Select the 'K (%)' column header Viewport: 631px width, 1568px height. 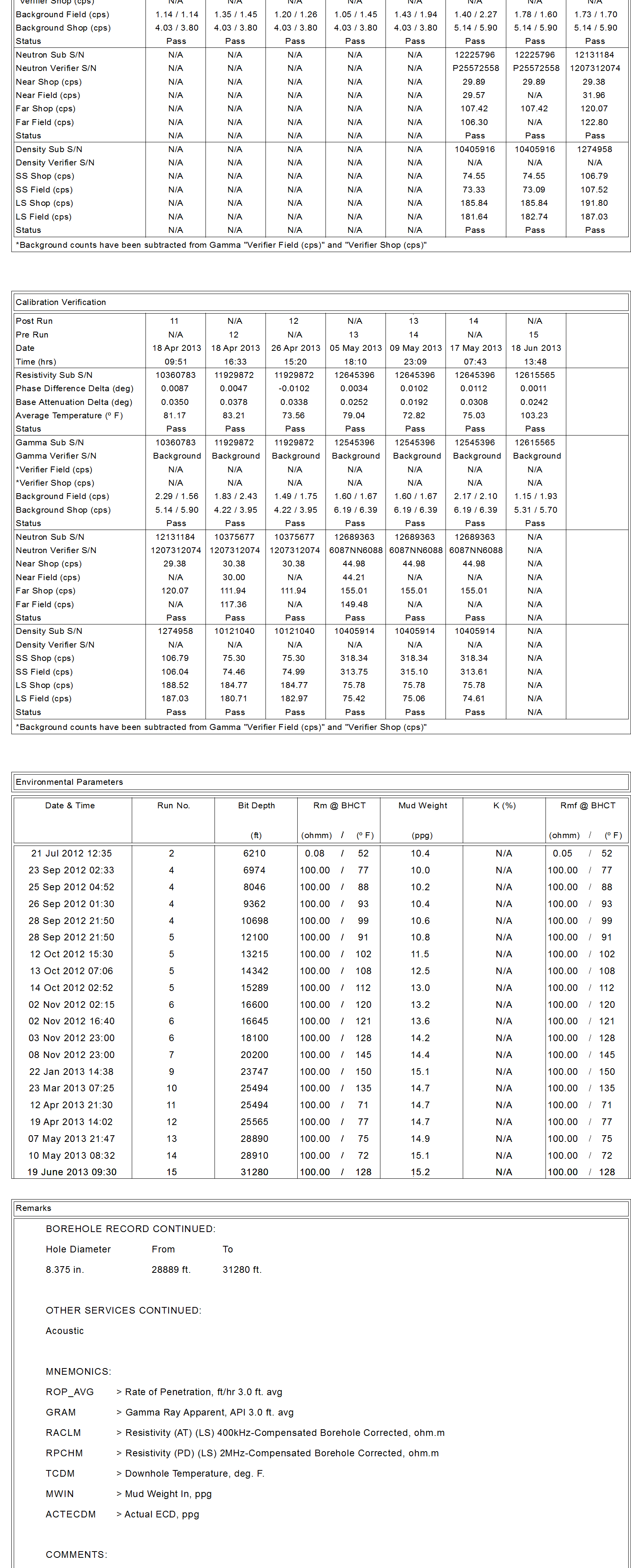tap(504, 805)
